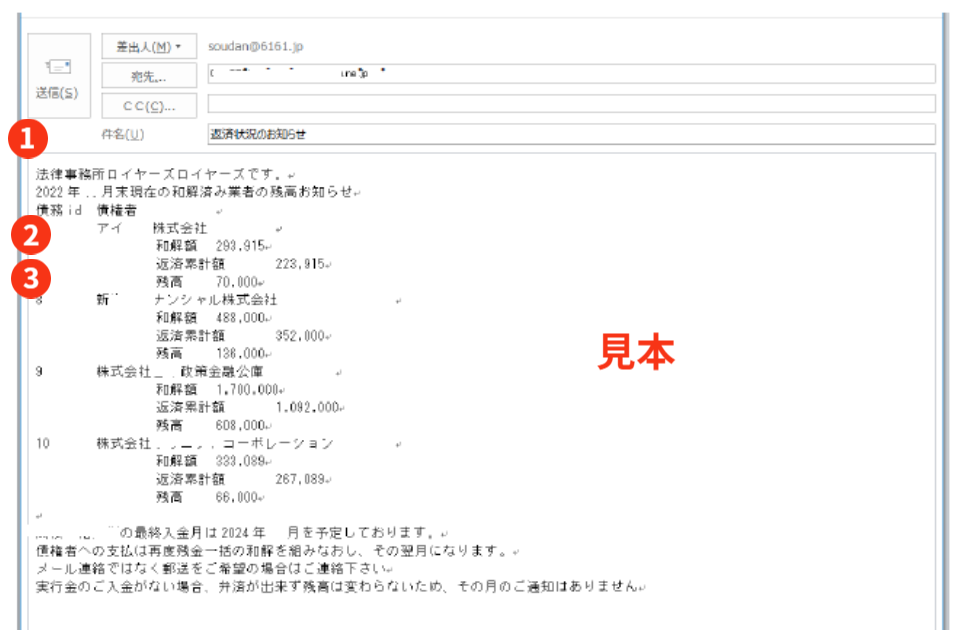Image resolution: width=980 pixels, height=630 pixels.
Task: Click the line starting with 2022年
Action: [x=198, y=192]
